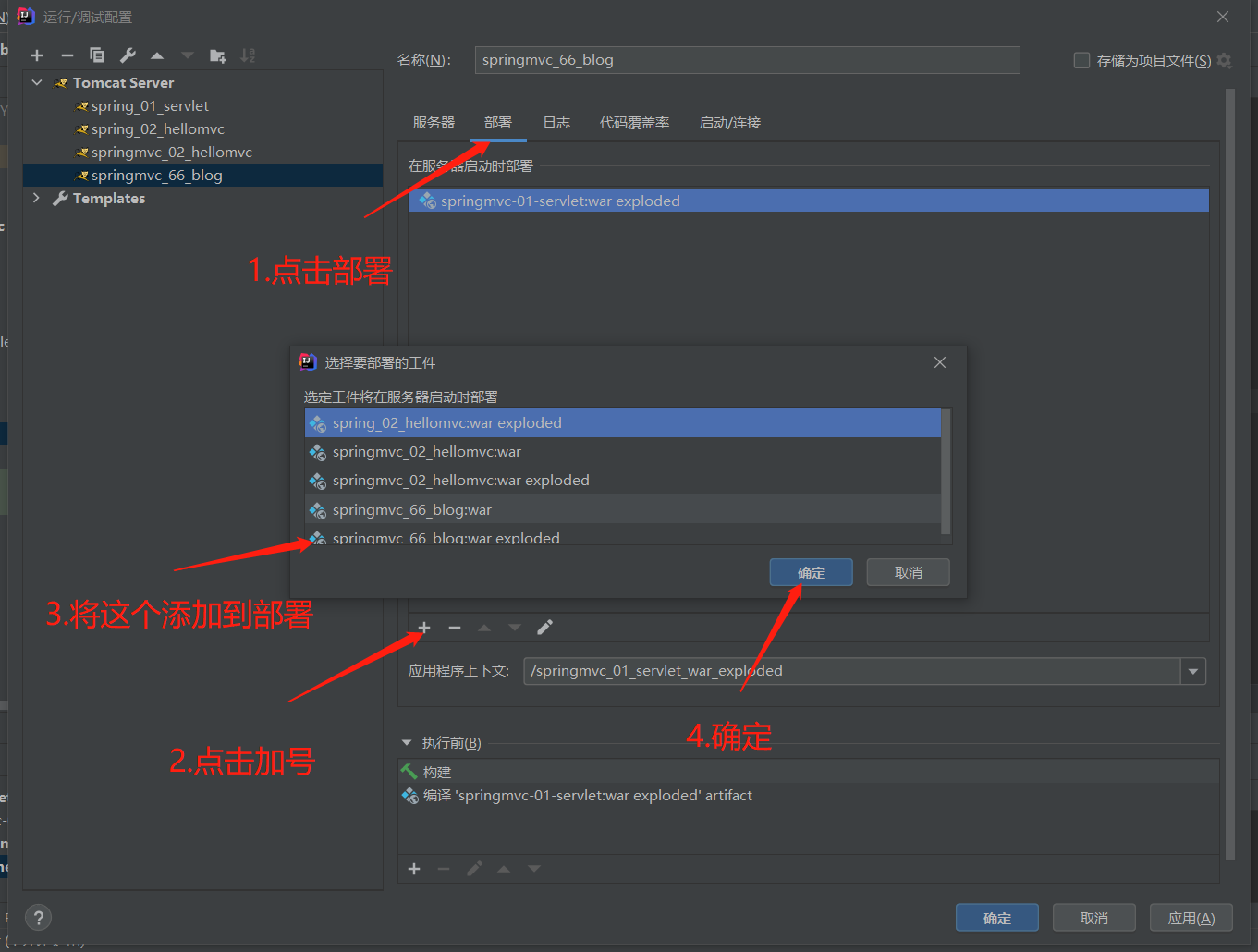The image size is (1258, 952).
Task: Close the artifact selection dialog
Action: 940,362
